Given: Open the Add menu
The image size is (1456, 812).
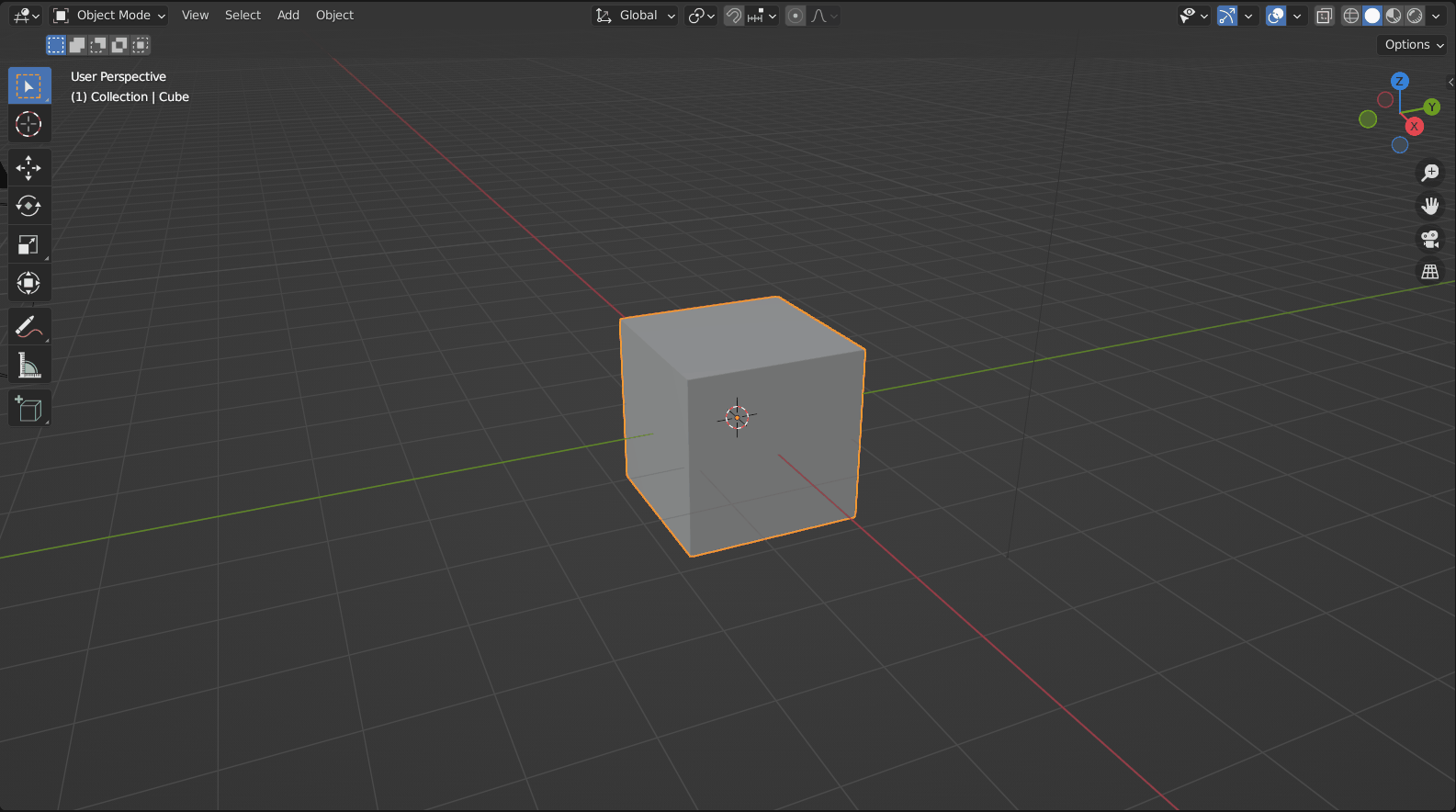Looking at the screenshot, I should click(x=288, y=16).
